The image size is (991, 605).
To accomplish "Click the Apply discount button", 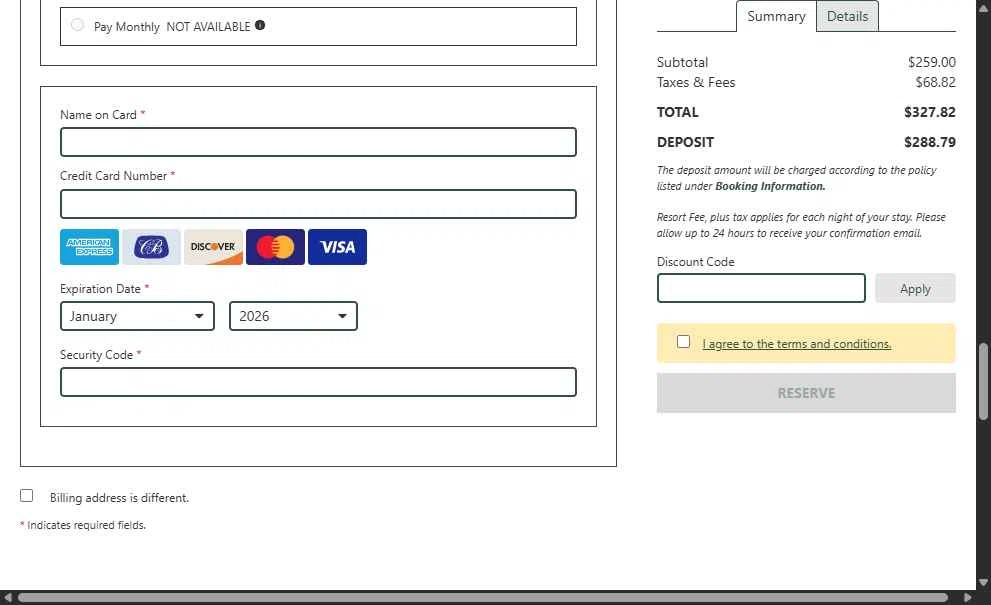I will (915, 288).
